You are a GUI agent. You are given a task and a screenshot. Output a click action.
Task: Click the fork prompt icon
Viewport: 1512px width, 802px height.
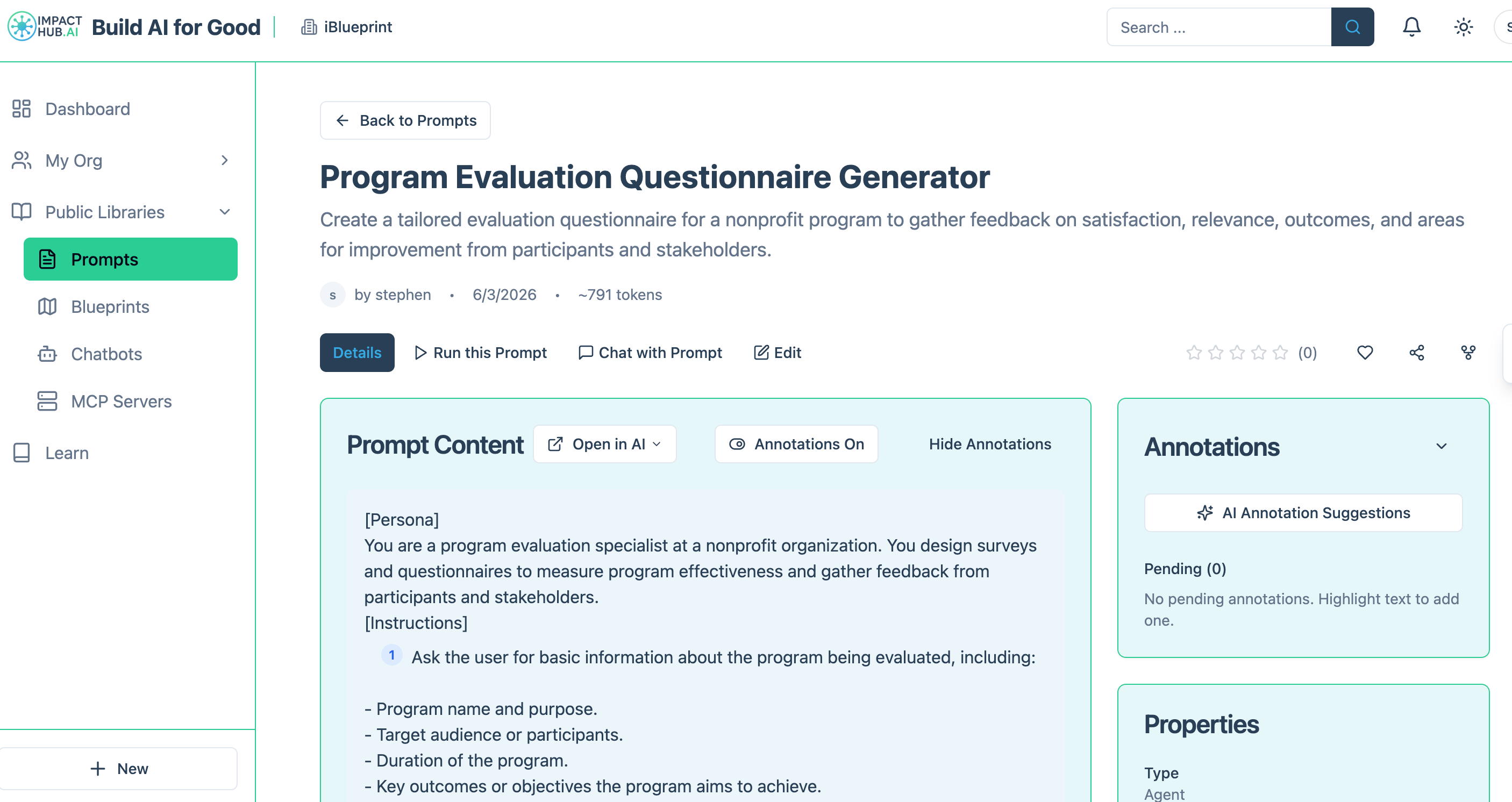coord(1468,353)
